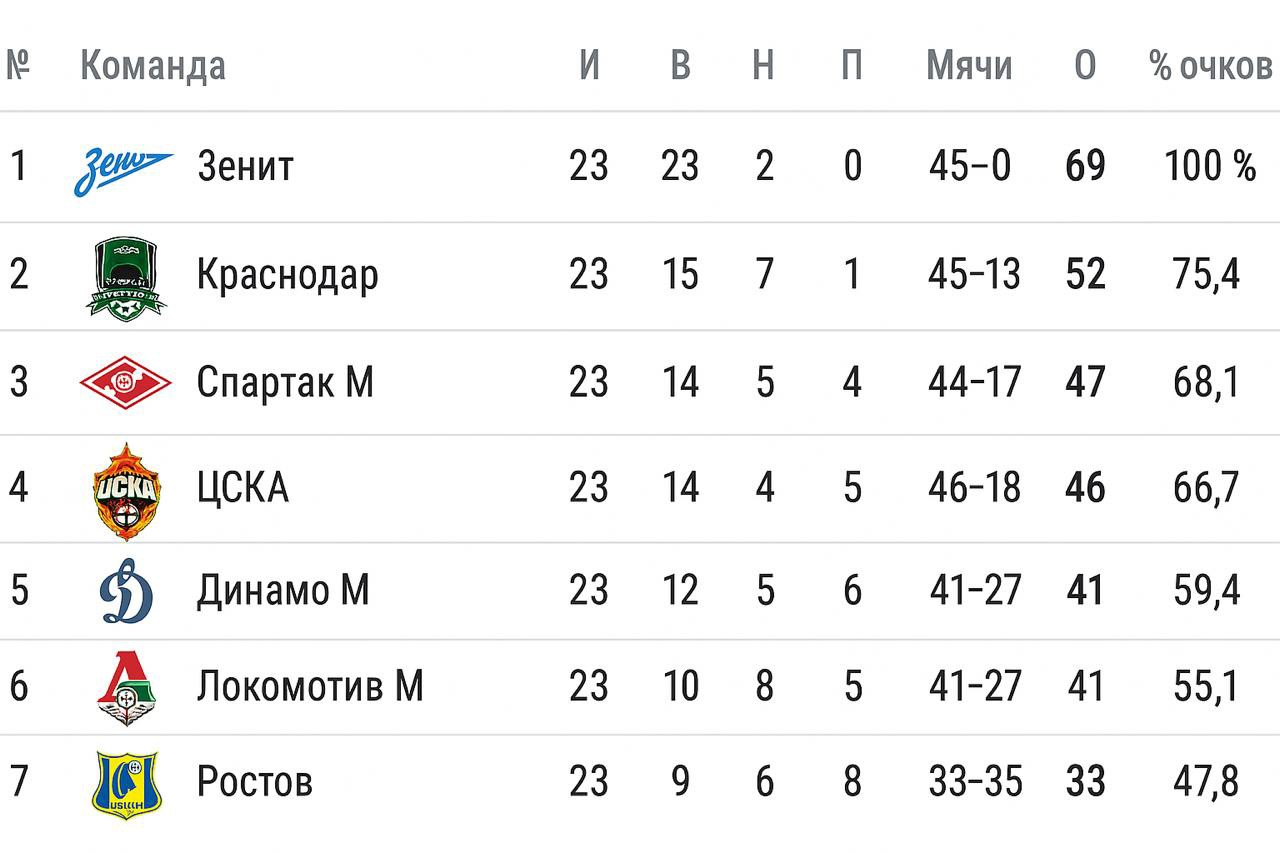Click the Rostov yellow-blue crest
The image size is (1280, 853).
coord(126,785)
